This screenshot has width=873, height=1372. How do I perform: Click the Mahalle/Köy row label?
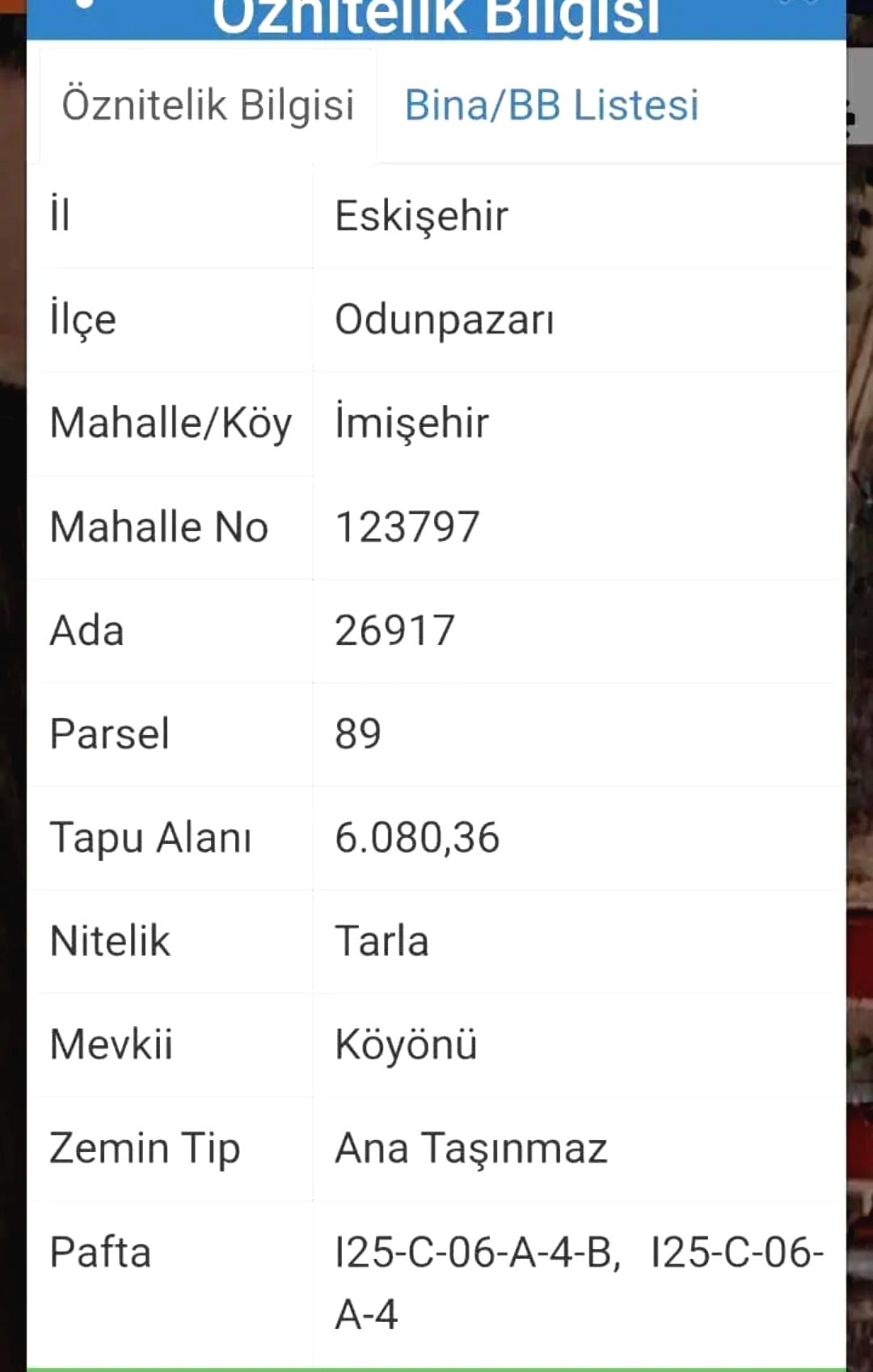tap(171, 423)
